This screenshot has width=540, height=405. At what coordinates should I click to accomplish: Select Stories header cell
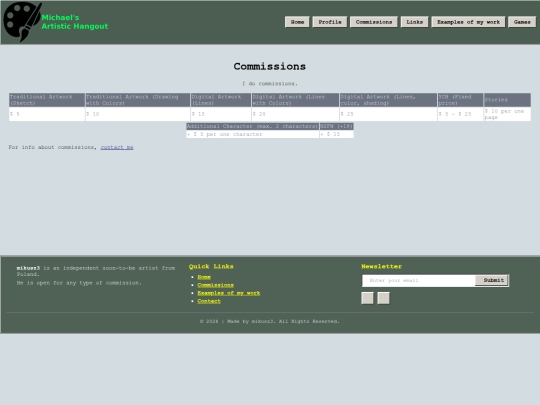pos(507,100)
